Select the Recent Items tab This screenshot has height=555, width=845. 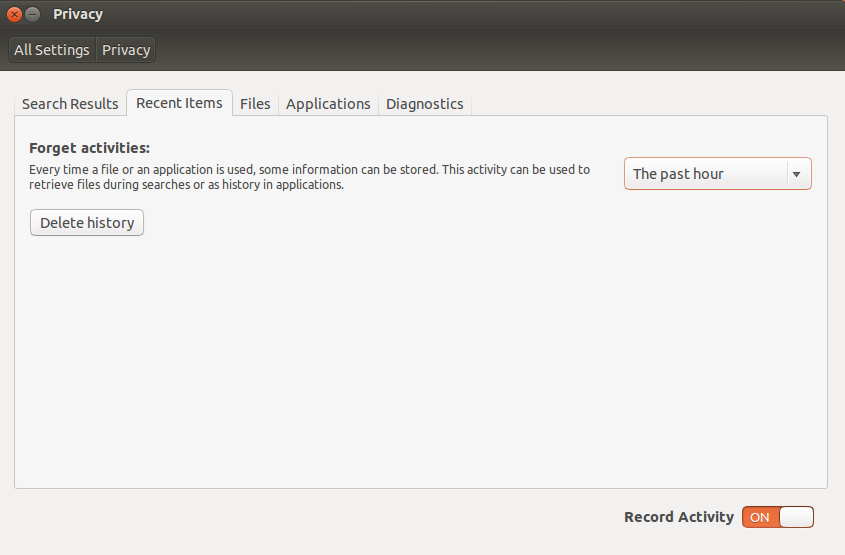179,103
